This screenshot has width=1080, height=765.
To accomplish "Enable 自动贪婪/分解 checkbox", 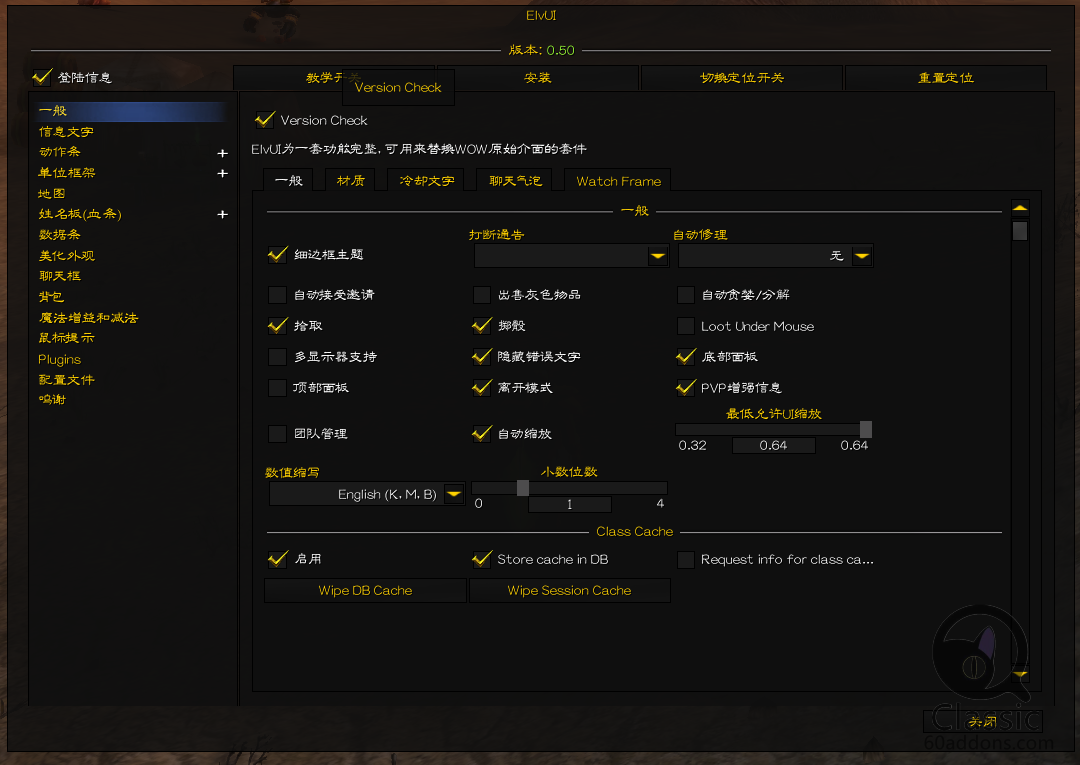I will coord(685,295).
